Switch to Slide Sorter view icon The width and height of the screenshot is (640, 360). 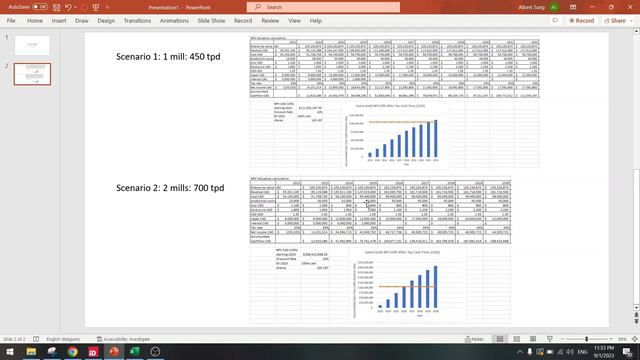click(517, 339)
